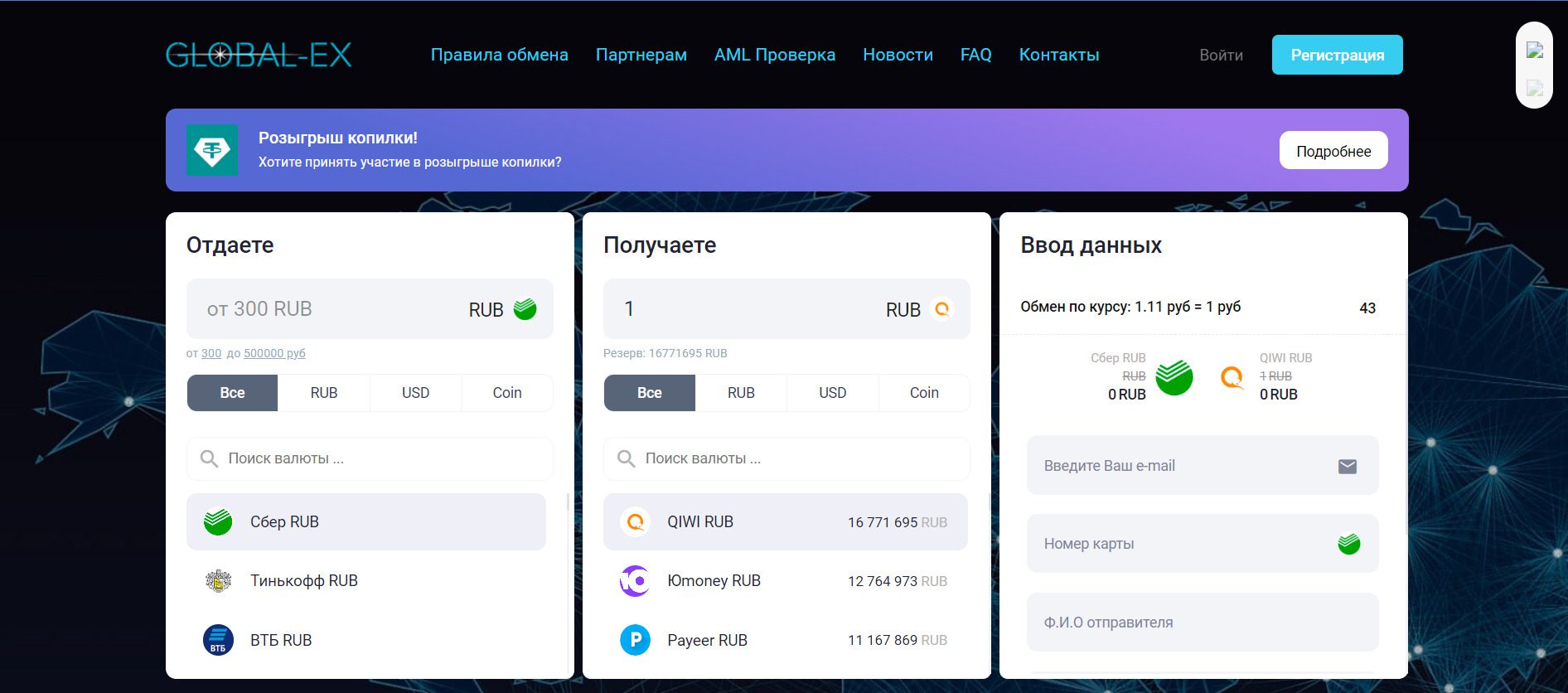Click the search magnifier icon in the Получаете panel

point(626,458)
